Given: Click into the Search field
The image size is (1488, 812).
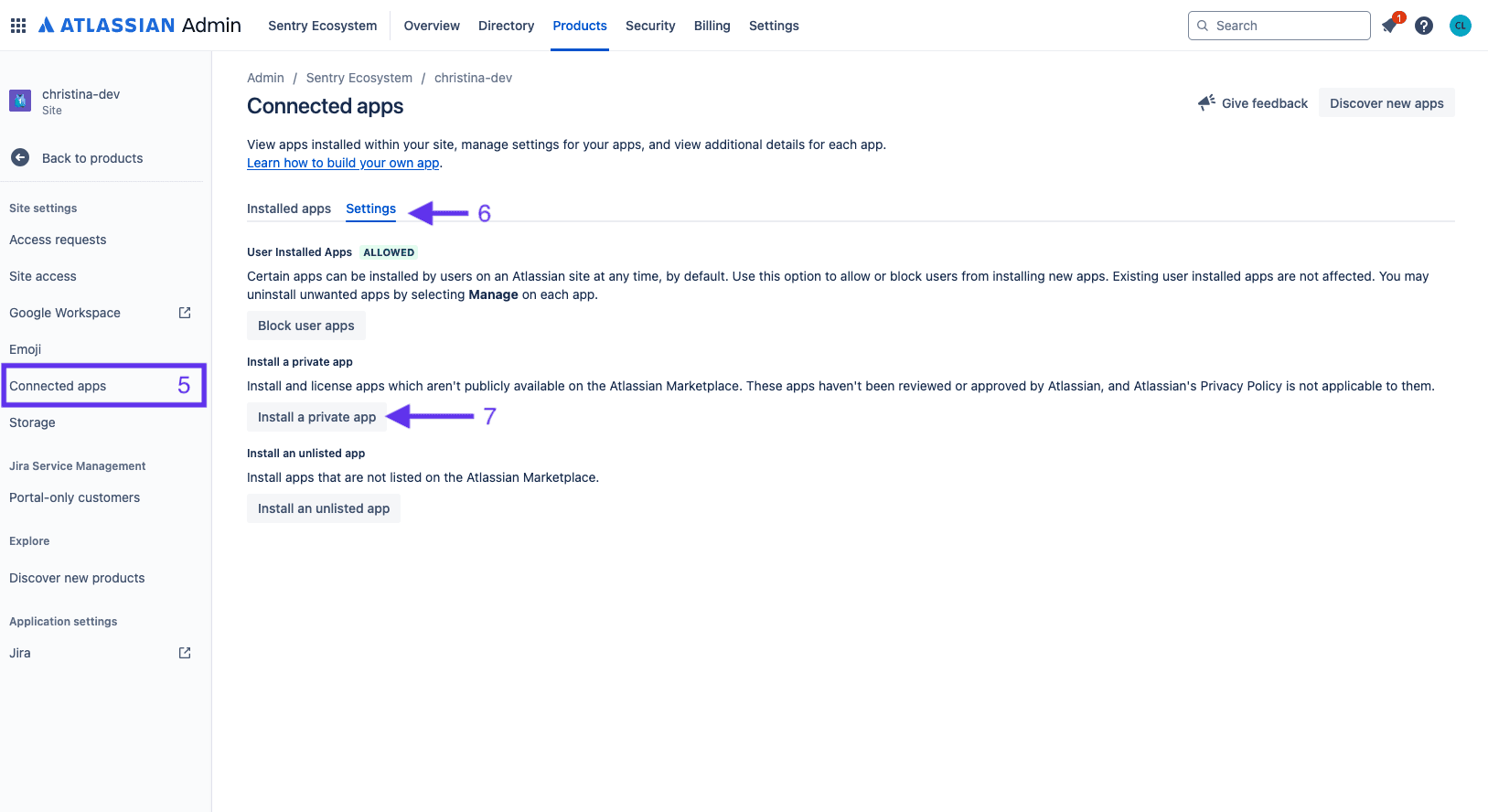Looking at the screenshot, I should pyautogui.click(x=1279, y=26).
